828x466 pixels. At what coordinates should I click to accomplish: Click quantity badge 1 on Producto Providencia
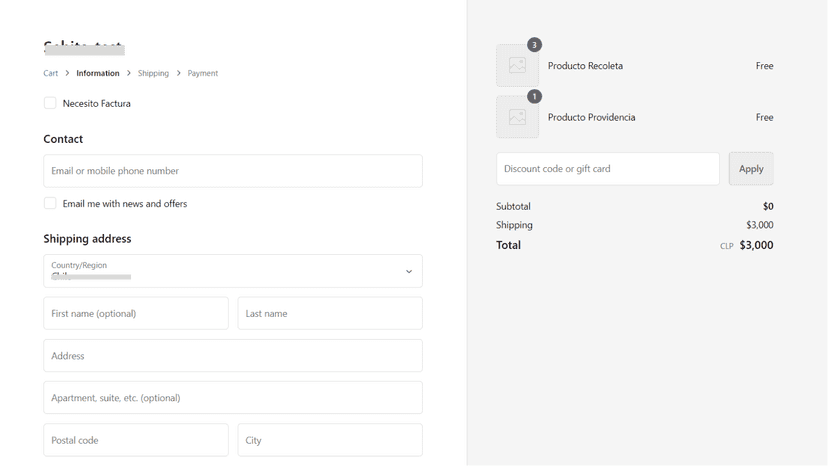534,97
